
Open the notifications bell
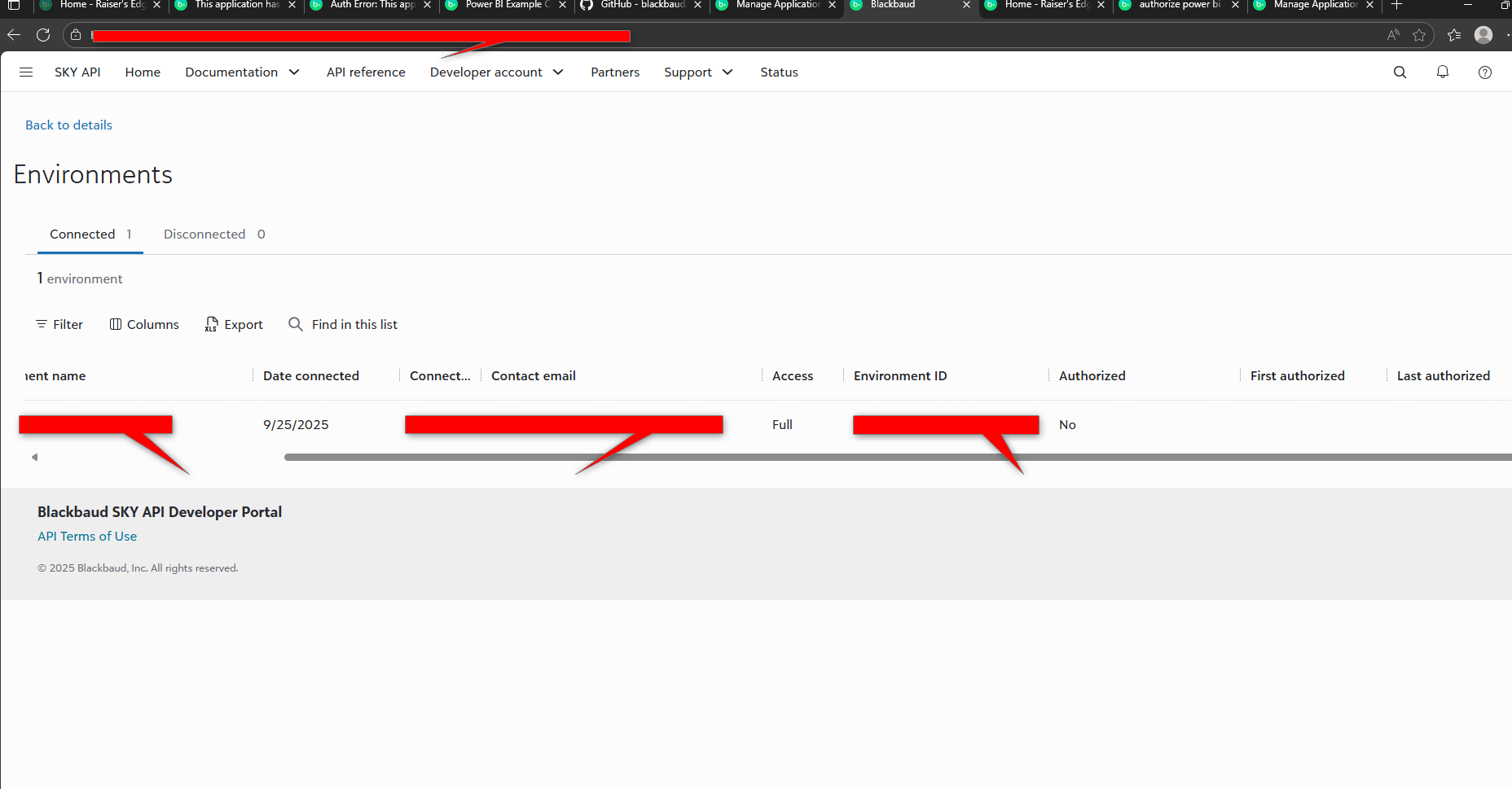point(1443,72)
